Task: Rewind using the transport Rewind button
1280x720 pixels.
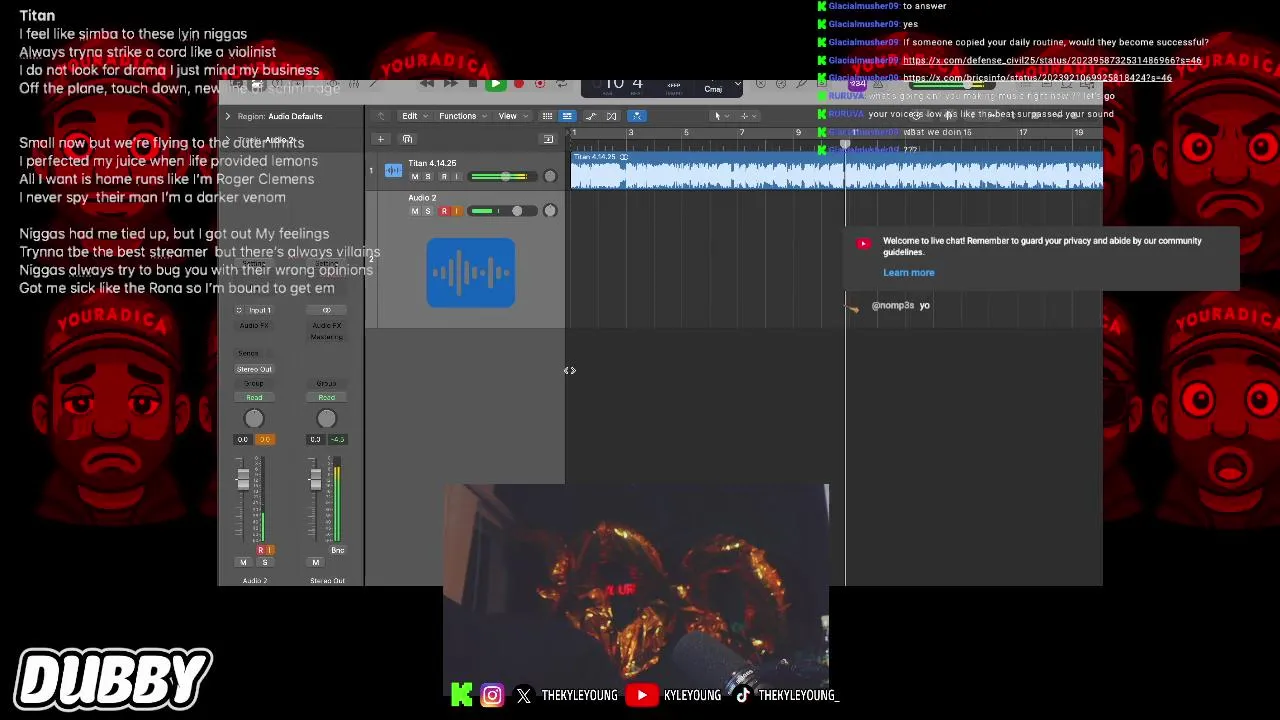Action: click(427, 84)
